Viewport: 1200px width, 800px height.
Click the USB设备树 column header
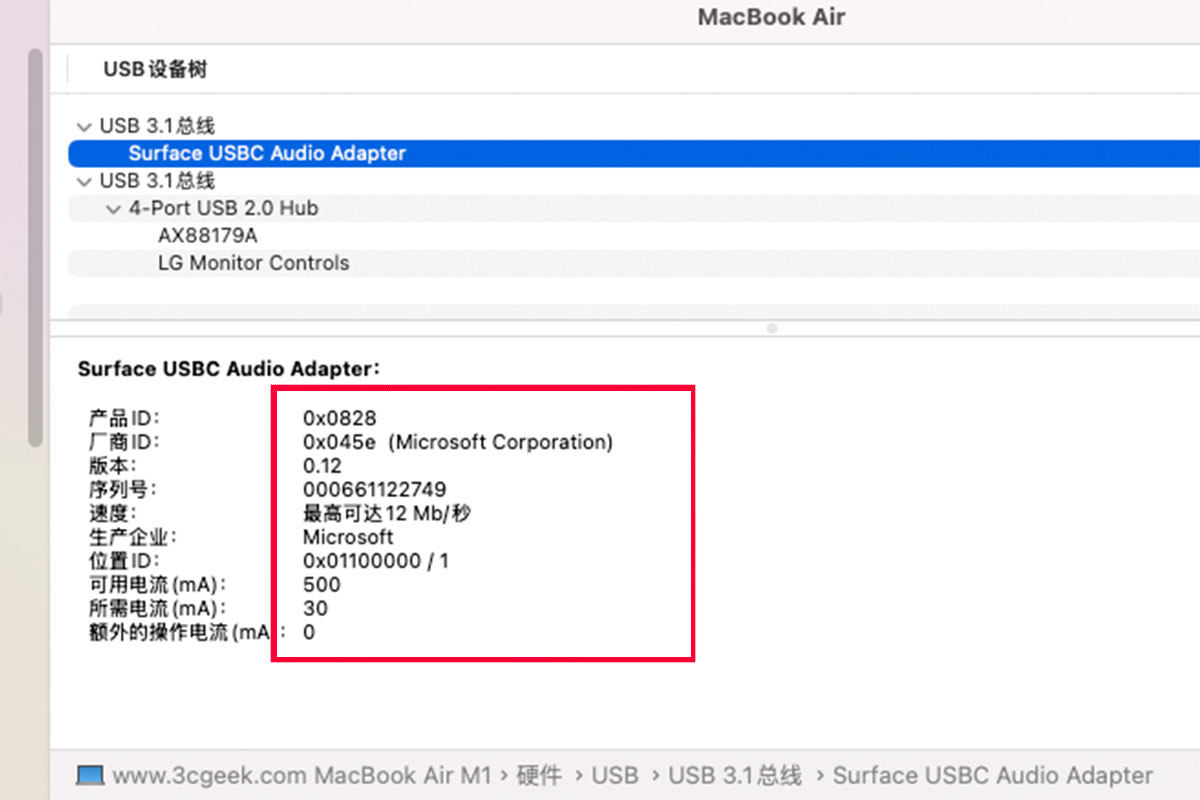coord(155,70)
